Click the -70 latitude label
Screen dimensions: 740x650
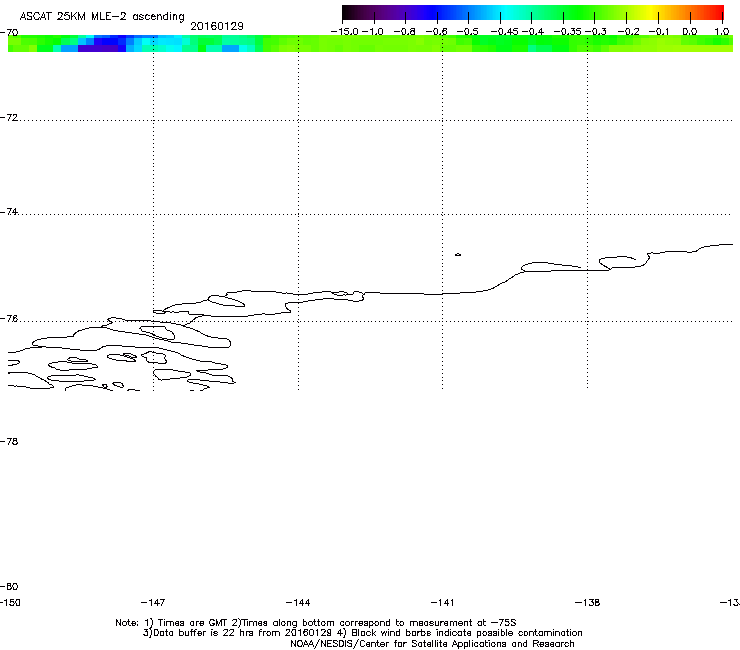pos(9,33)
